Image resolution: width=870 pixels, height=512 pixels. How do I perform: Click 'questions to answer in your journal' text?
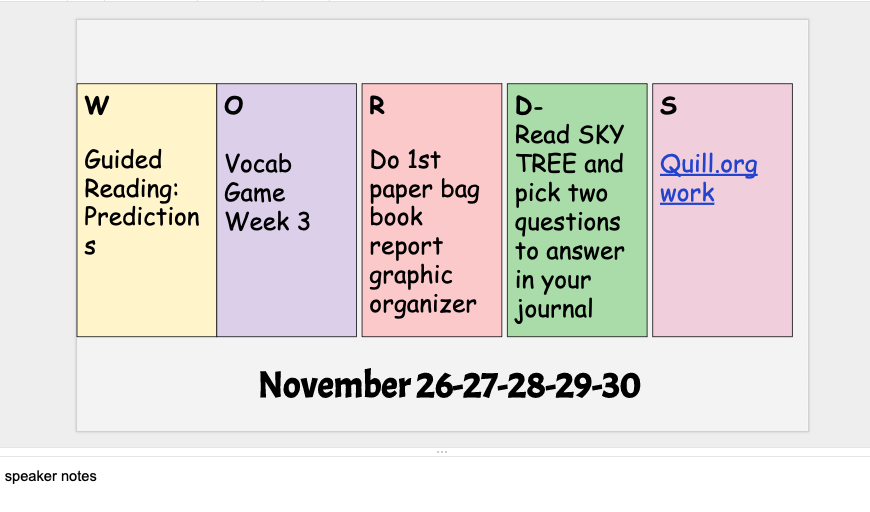[567, 266]
